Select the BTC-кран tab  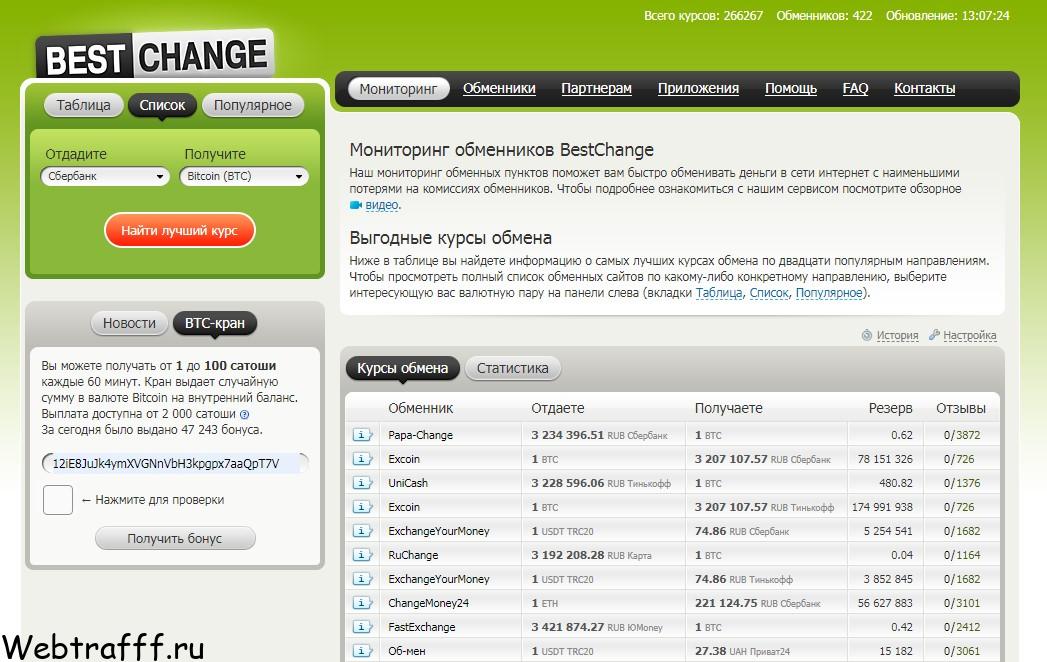coord(215,323)
